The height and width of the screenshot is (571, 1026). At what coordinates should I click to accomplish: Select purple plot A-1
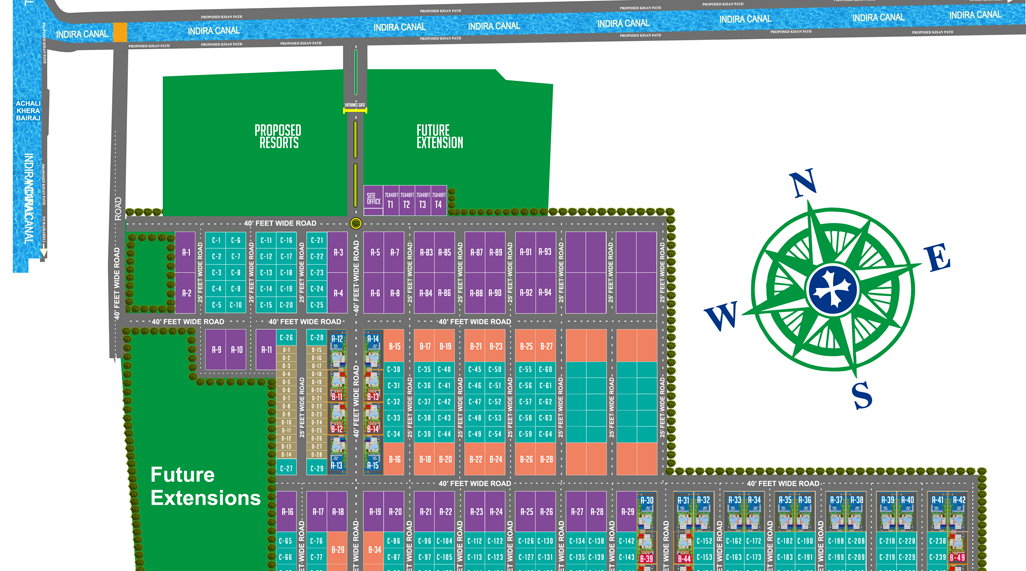pyautogui.click(x=186, y=253)
